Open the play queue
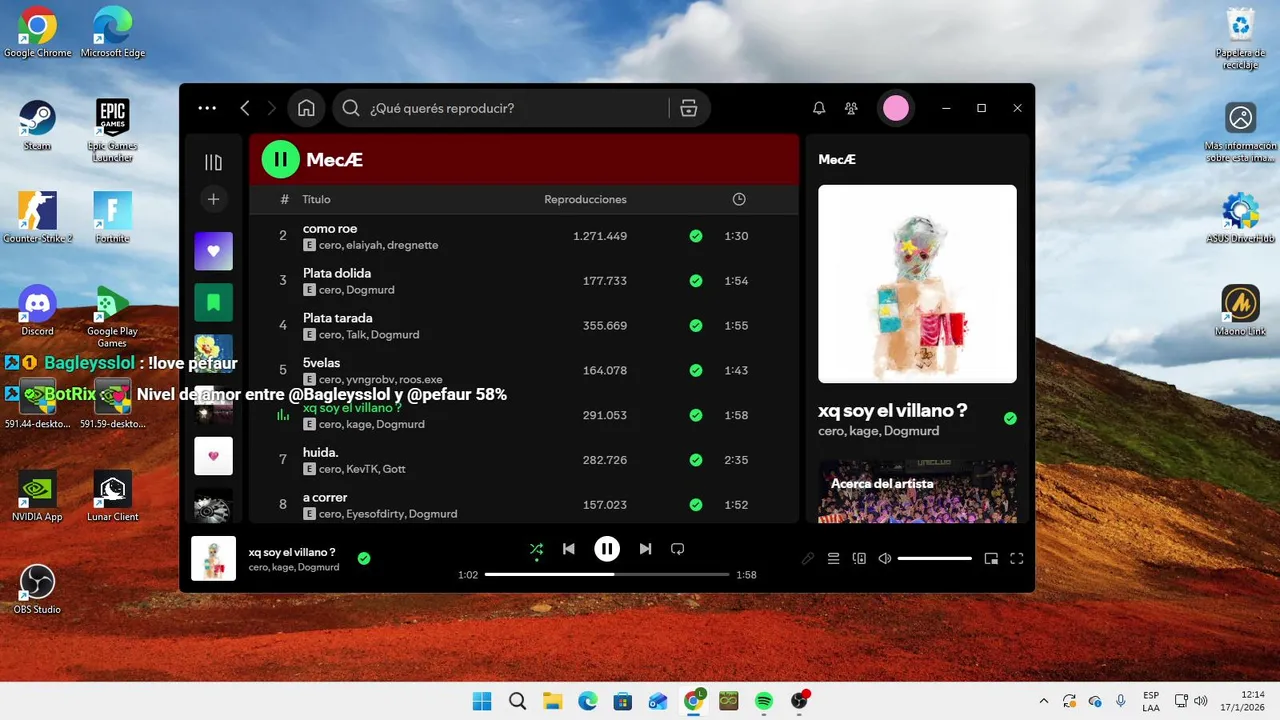1280x720 pixels. pos(833,559)
